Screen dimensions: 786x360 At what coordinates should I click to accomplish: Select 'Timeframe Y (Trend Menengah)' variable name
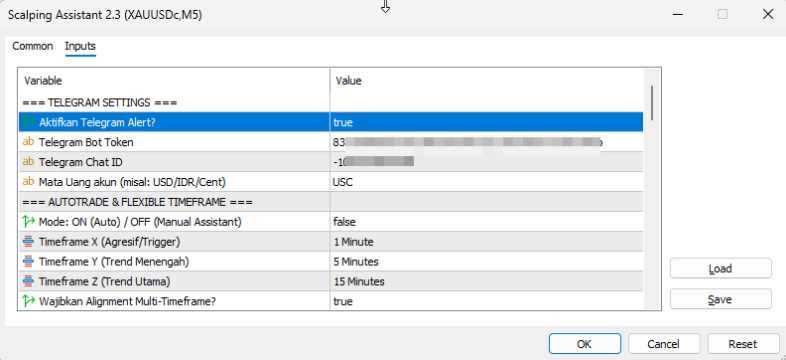114,262
